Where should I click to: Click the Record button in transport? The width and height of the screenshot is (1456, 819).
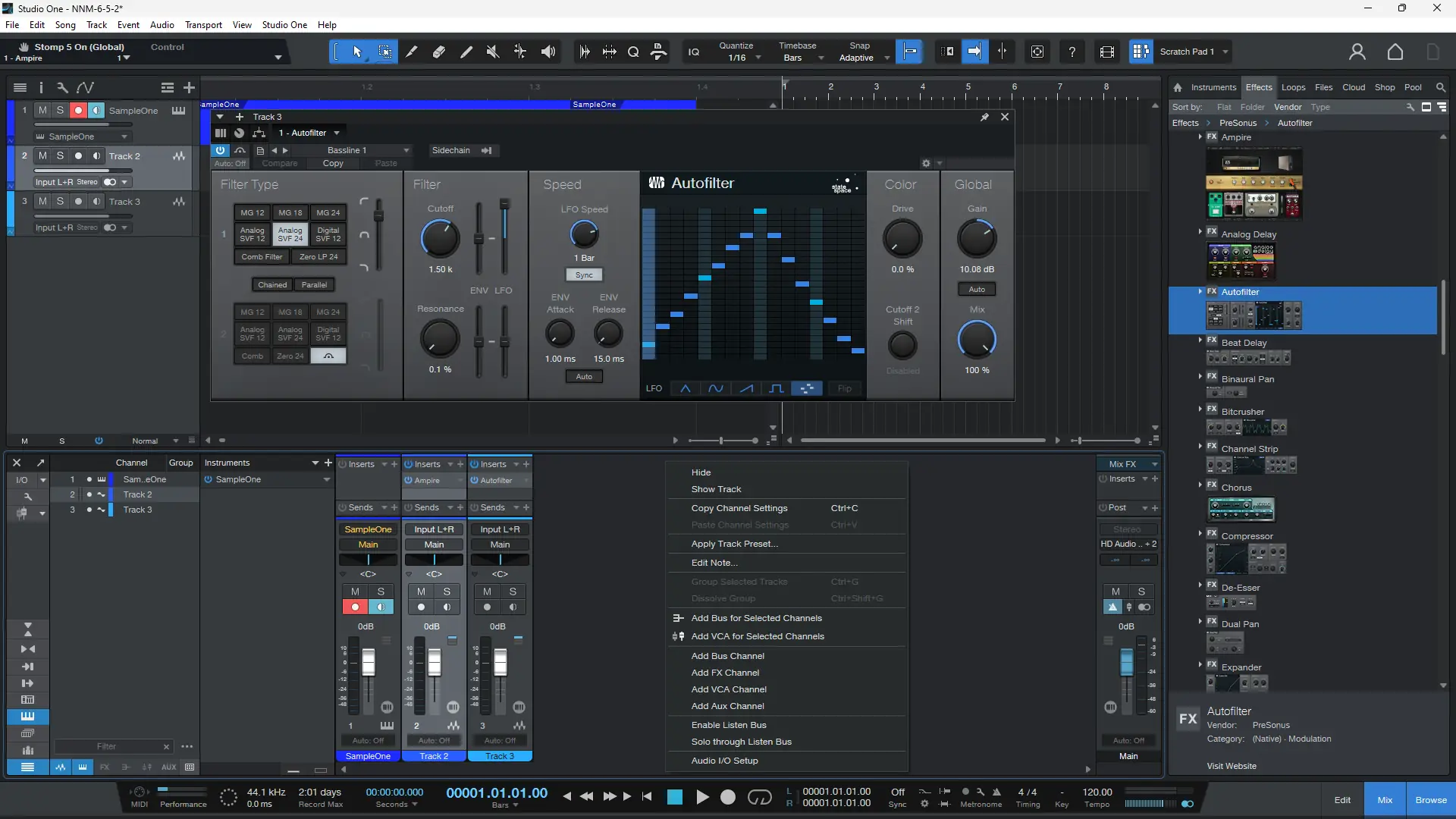[x=727, y=797]
